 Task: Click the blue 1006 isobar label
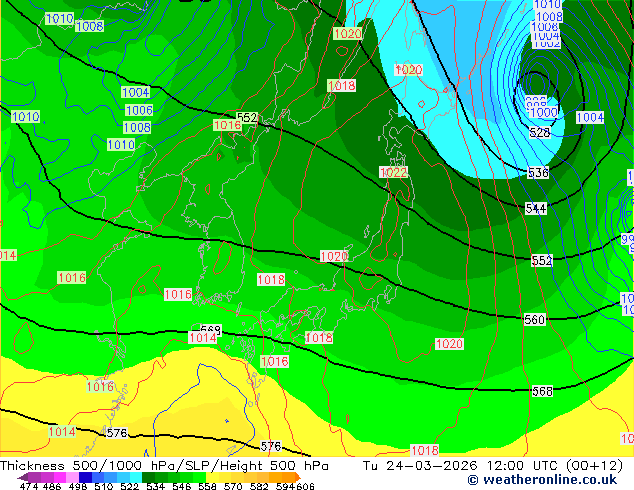pos(139,110)
